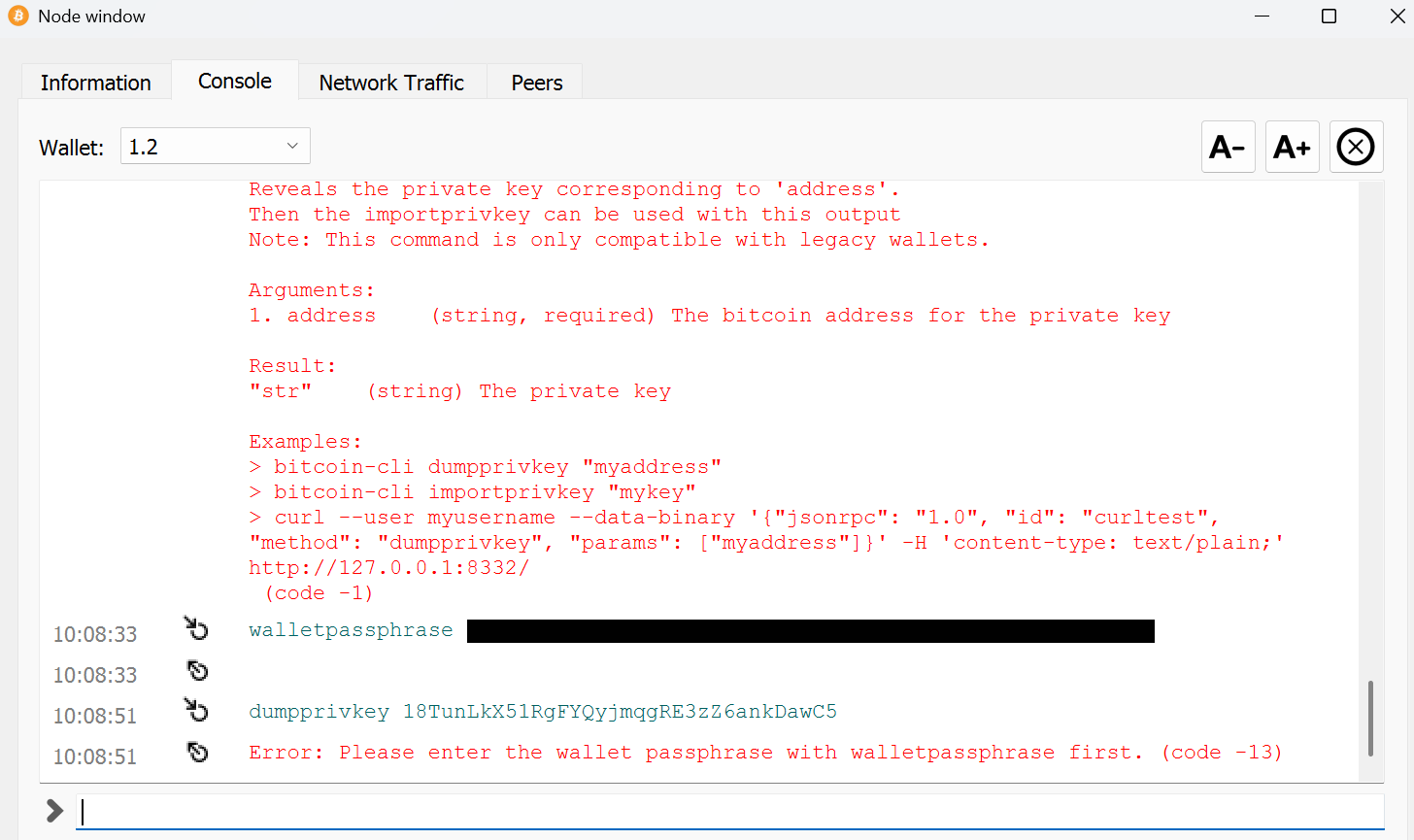1414x840 pixels.
Task: Open the Network Traffic tab
Action: coord(391,83)
